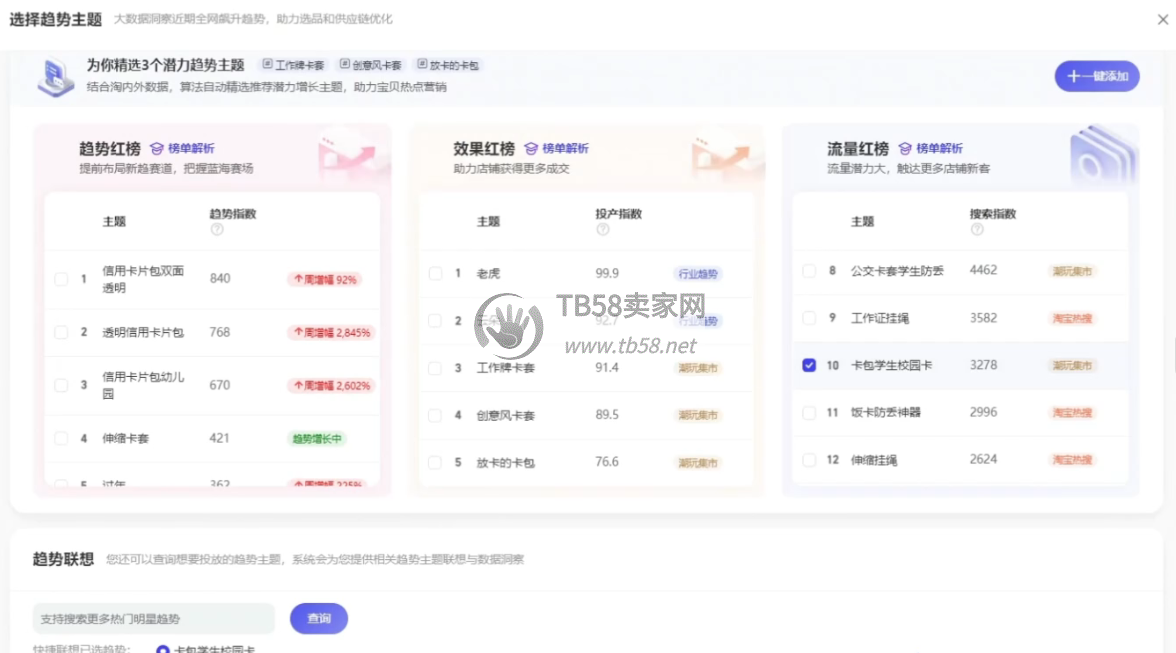Click the trend index value 840

click(x=220, y=278)
